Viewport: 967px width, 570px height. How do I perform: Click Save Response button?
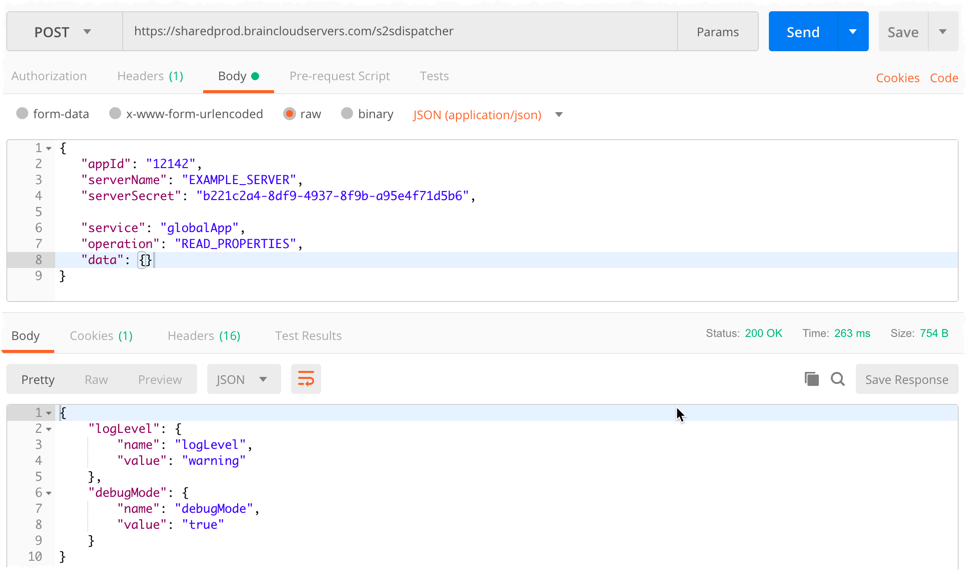[907, 379]
